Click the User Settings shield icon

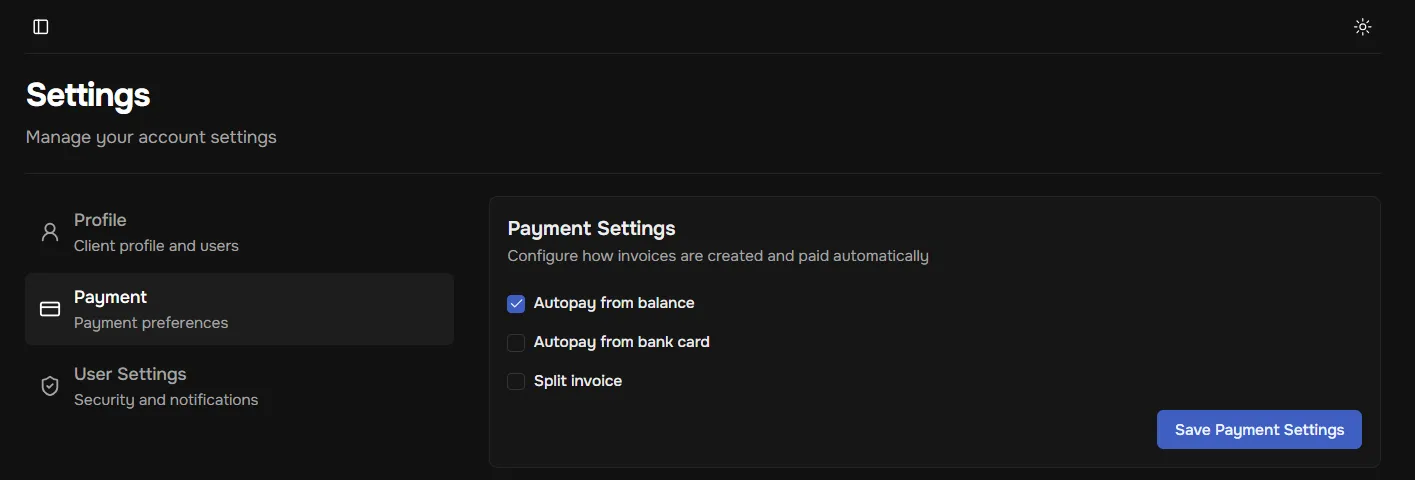(50, 386)
